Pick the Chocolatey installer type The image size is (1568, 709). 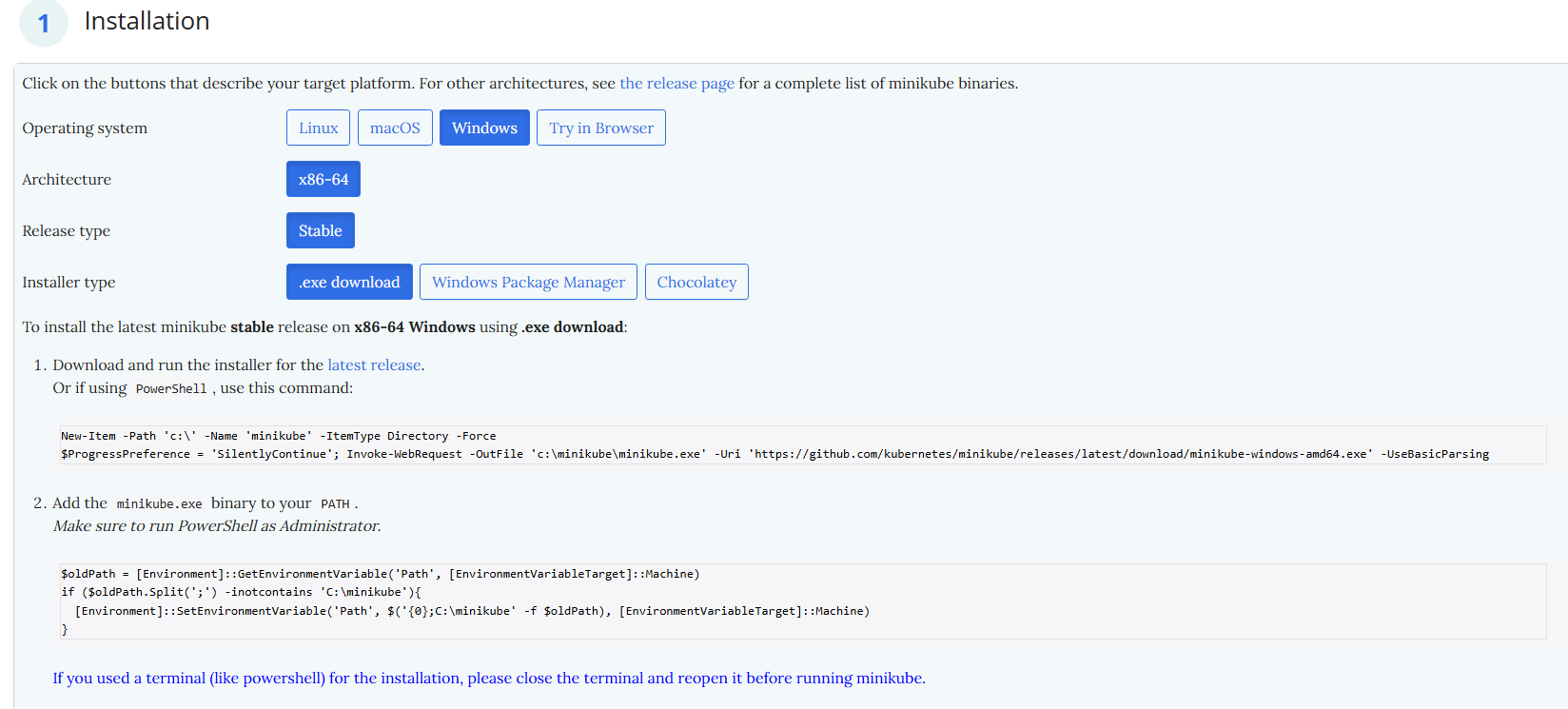click(x=696, y=282)
